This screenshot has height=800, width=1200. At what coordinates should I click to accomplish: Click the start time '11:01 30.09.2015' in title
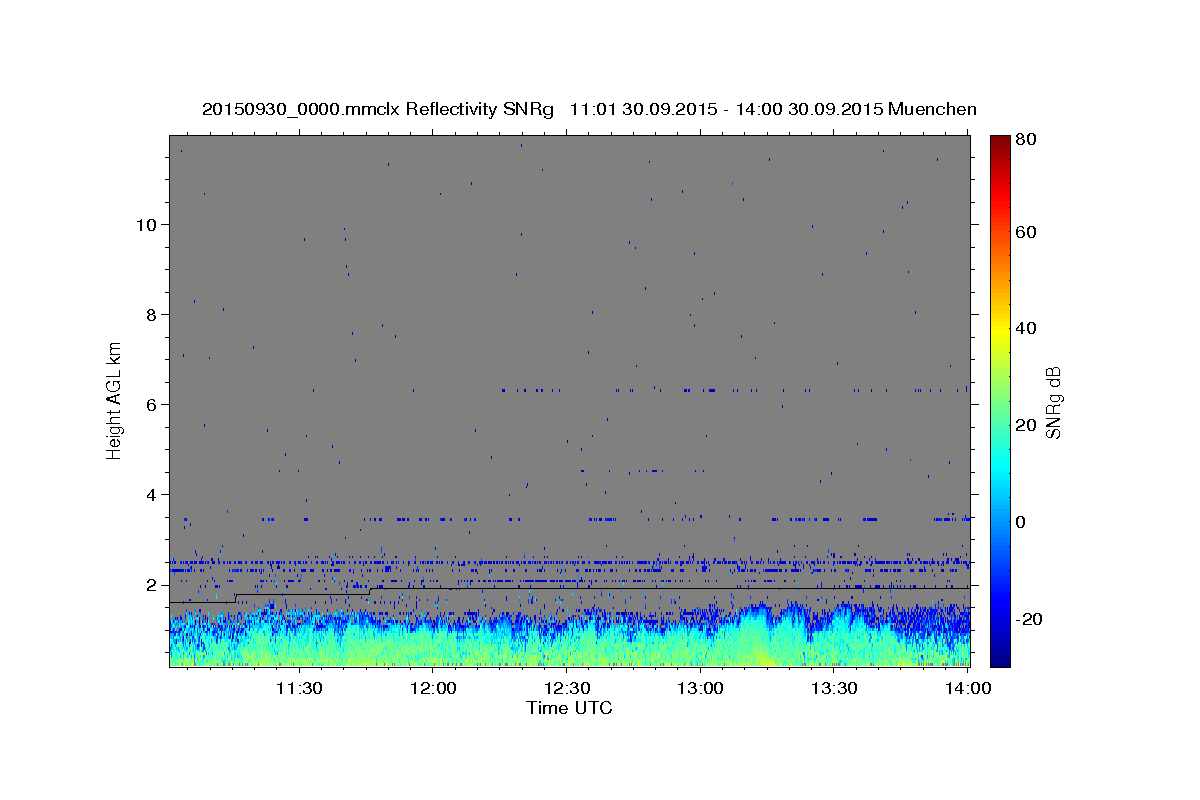[x=641, y=109]
